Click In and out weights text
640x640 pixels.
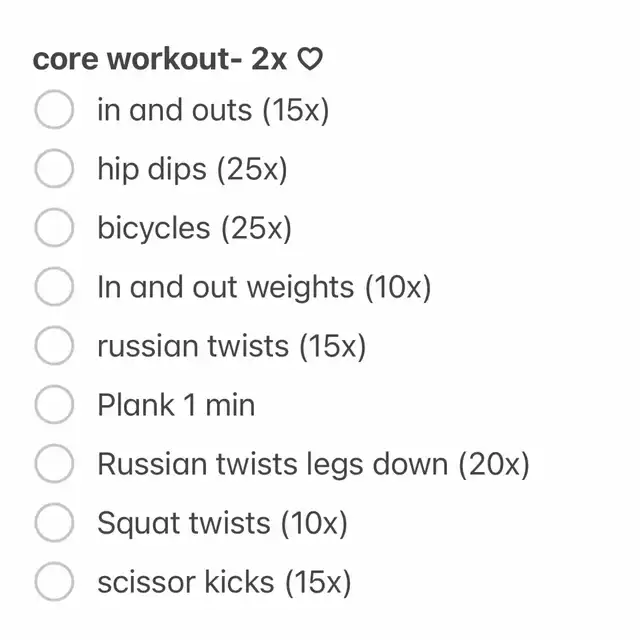264,288
